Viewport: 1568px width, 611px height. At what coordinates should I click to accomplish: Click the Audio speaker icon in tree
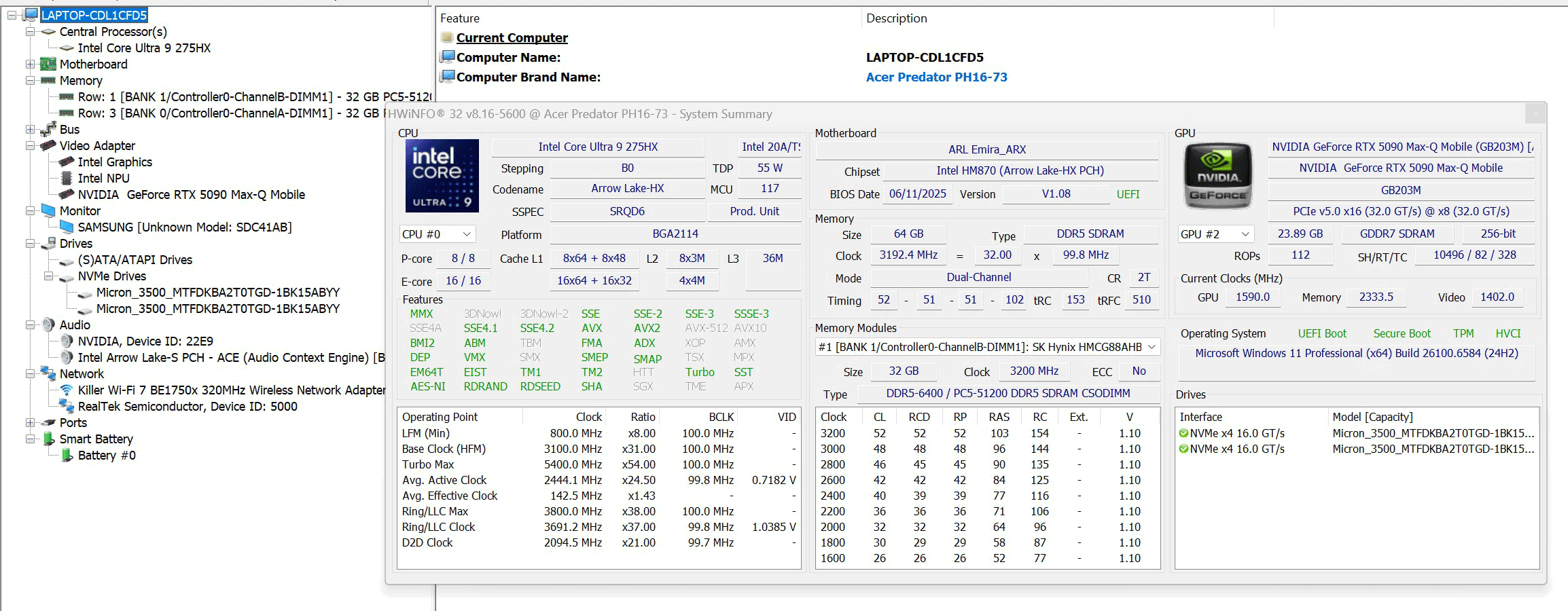48,325
